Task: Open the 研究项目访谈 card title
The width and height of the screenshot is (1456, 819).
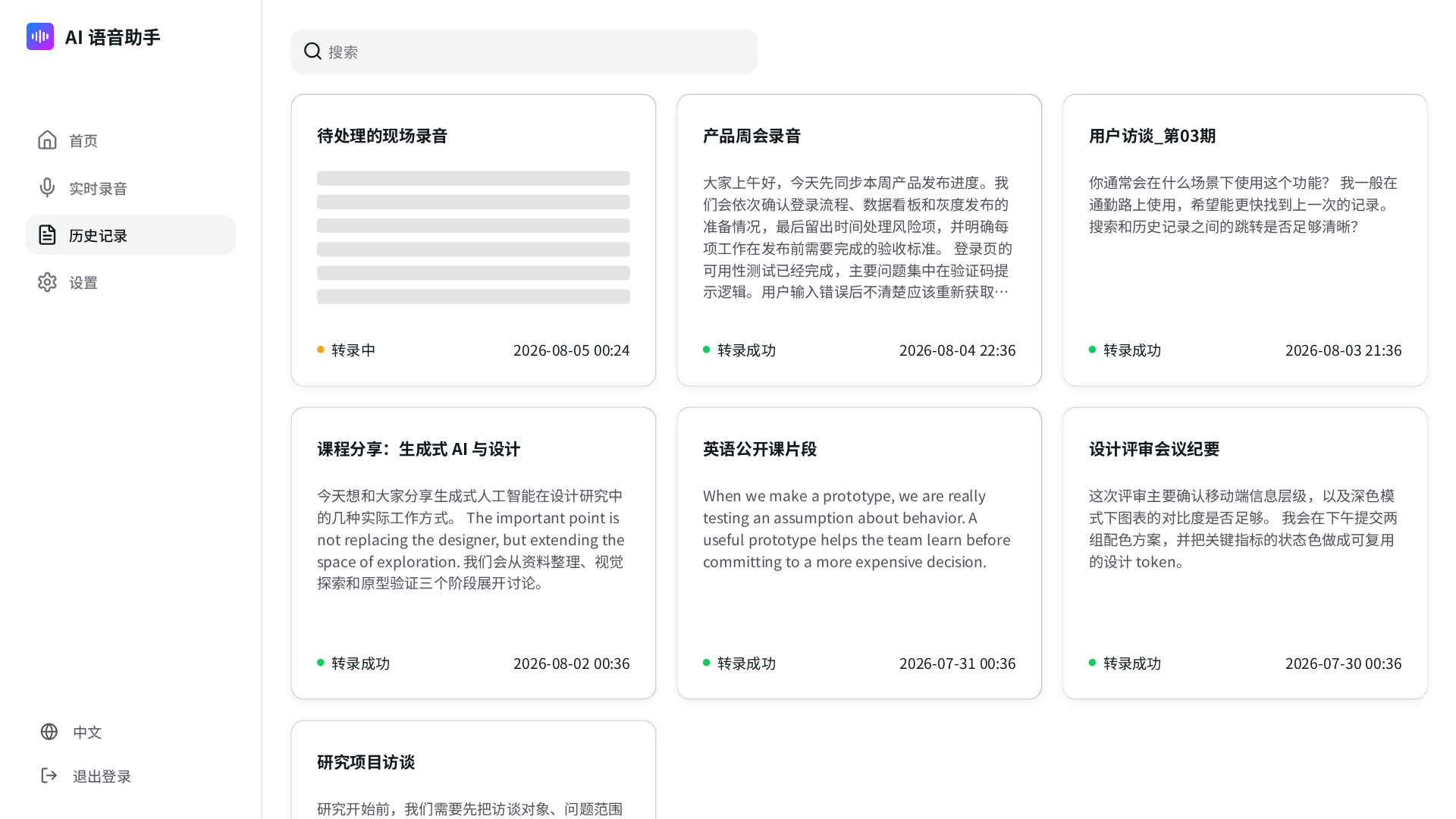Action: [366, 762]
